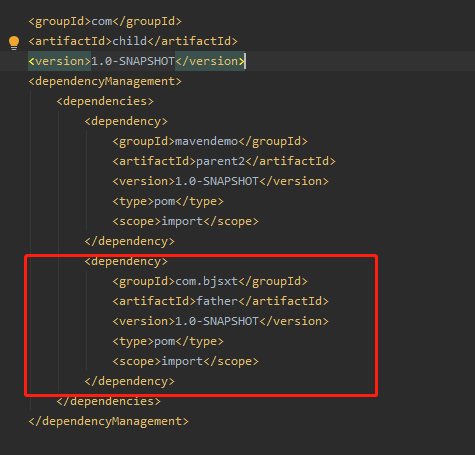The width and height of the screenshot is (475, 455).
Task: Click the highlighted closing version tag
Action: click(210, 61)
